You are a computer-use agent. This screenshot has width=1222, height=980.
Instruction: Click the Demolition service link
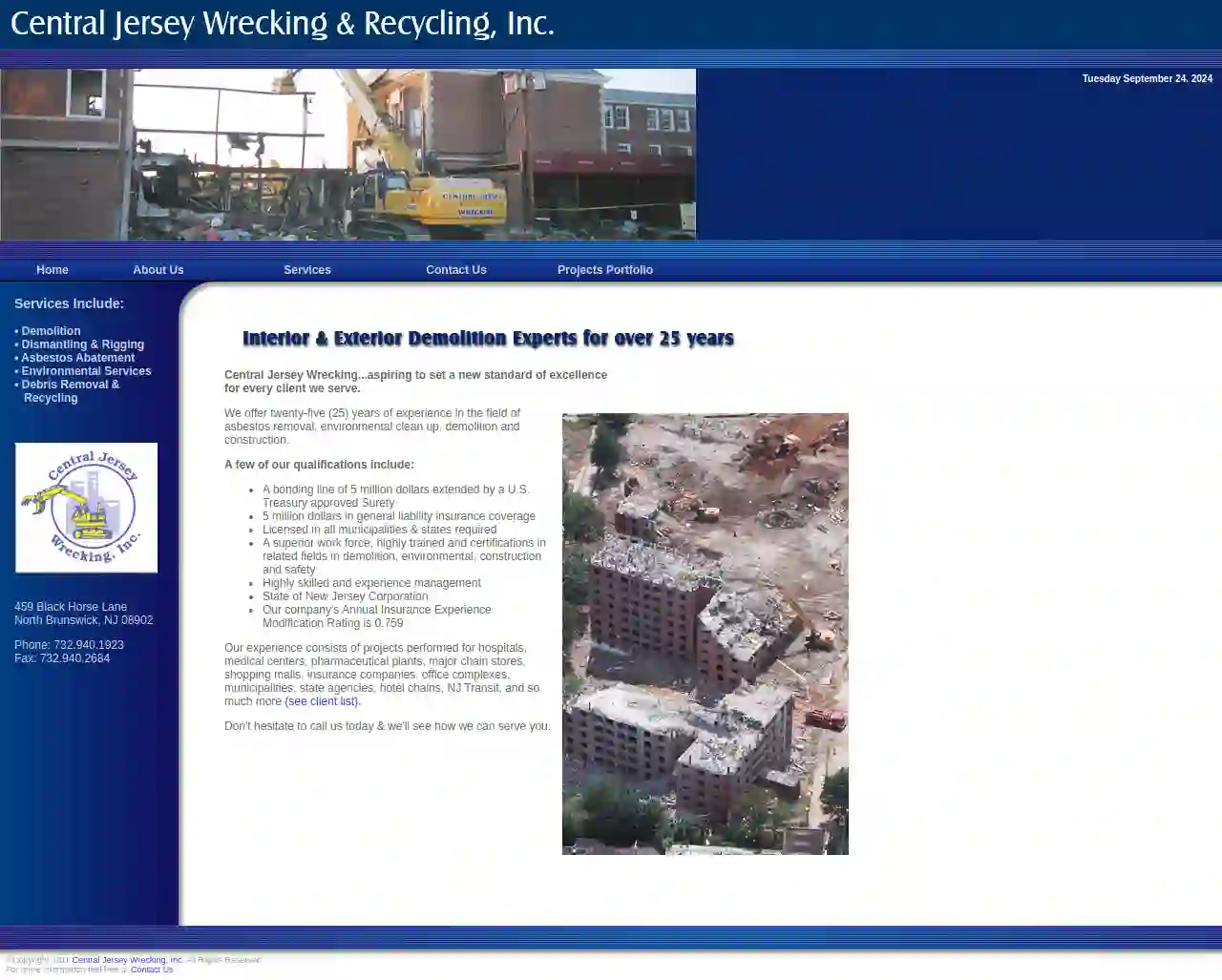pyautogui.click(x=51, y=331)
